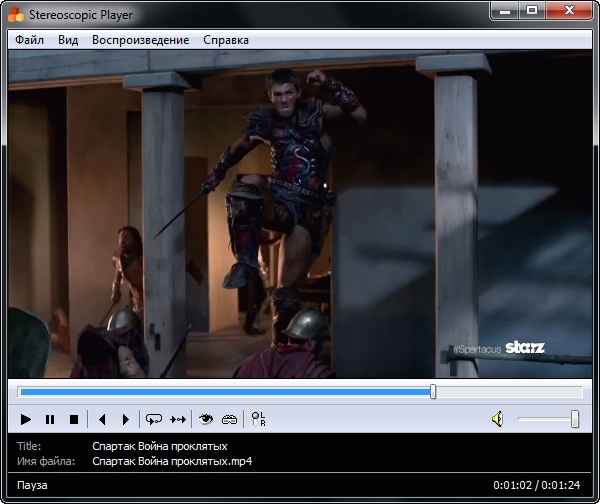Toggle the eye viewing method icon
The image size is (600, 504).
[x=206, y=420]
